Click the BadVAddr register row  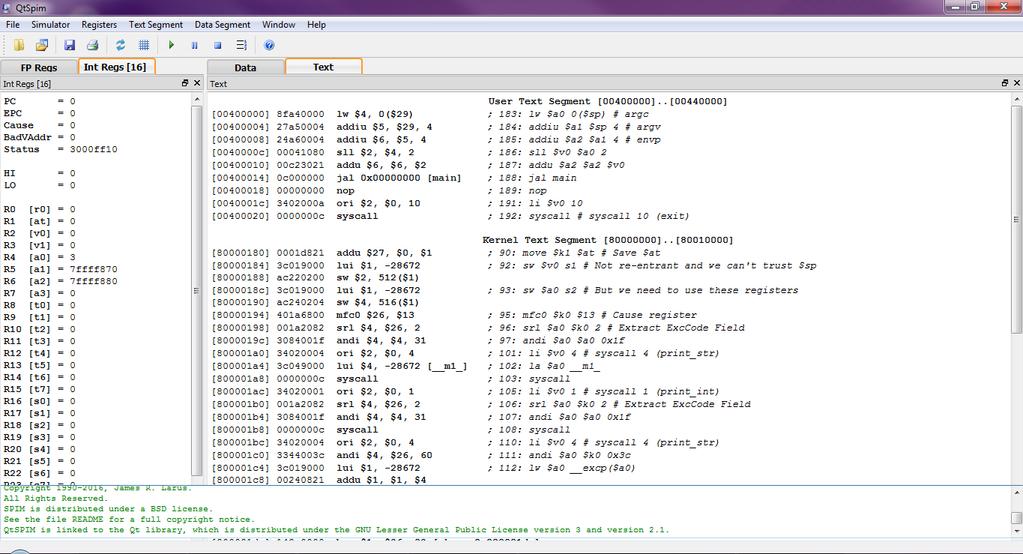39,137
